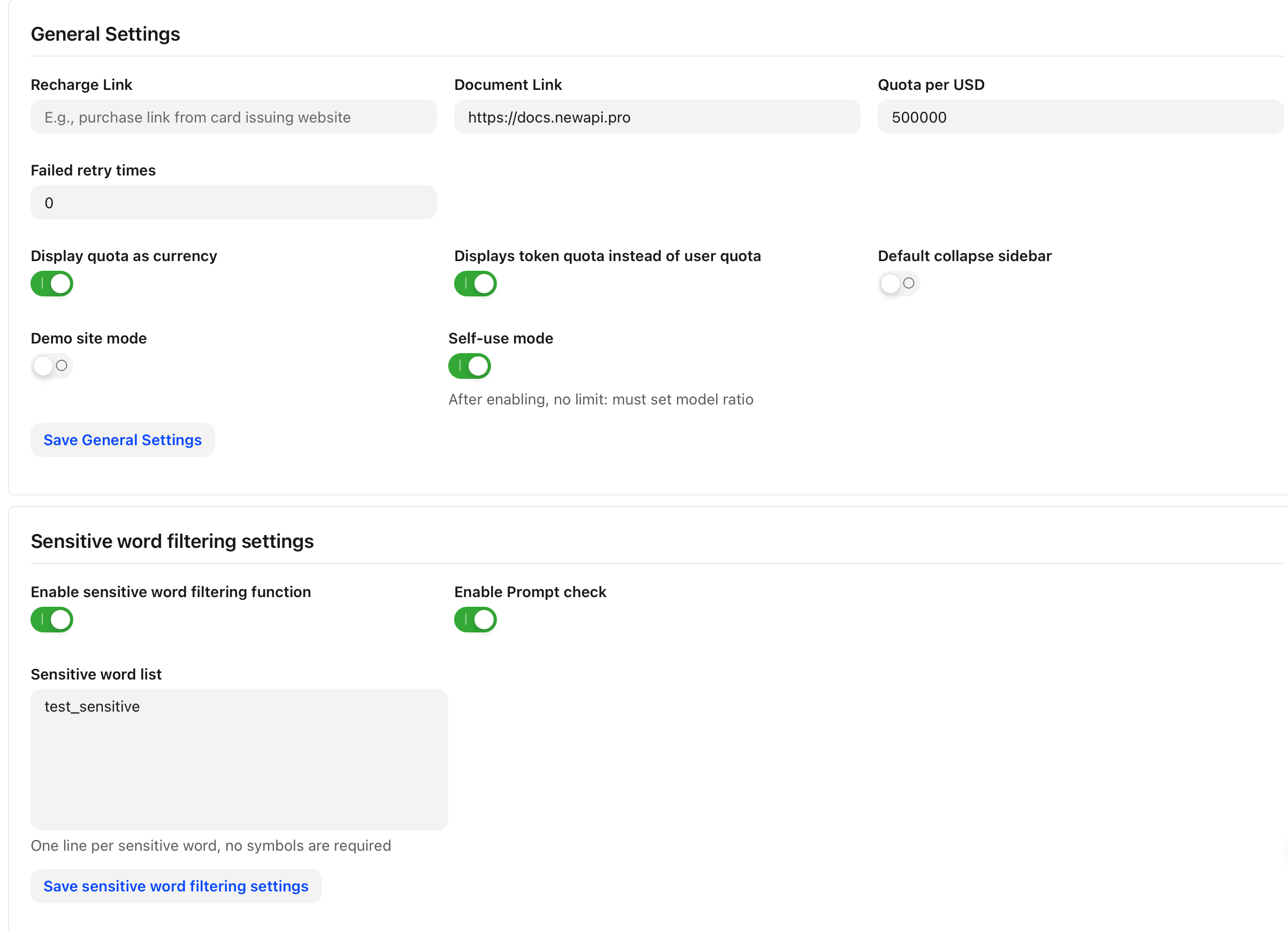1288x931 pixels.
Task: Click Save General Settings button
Action: point(122,440)
